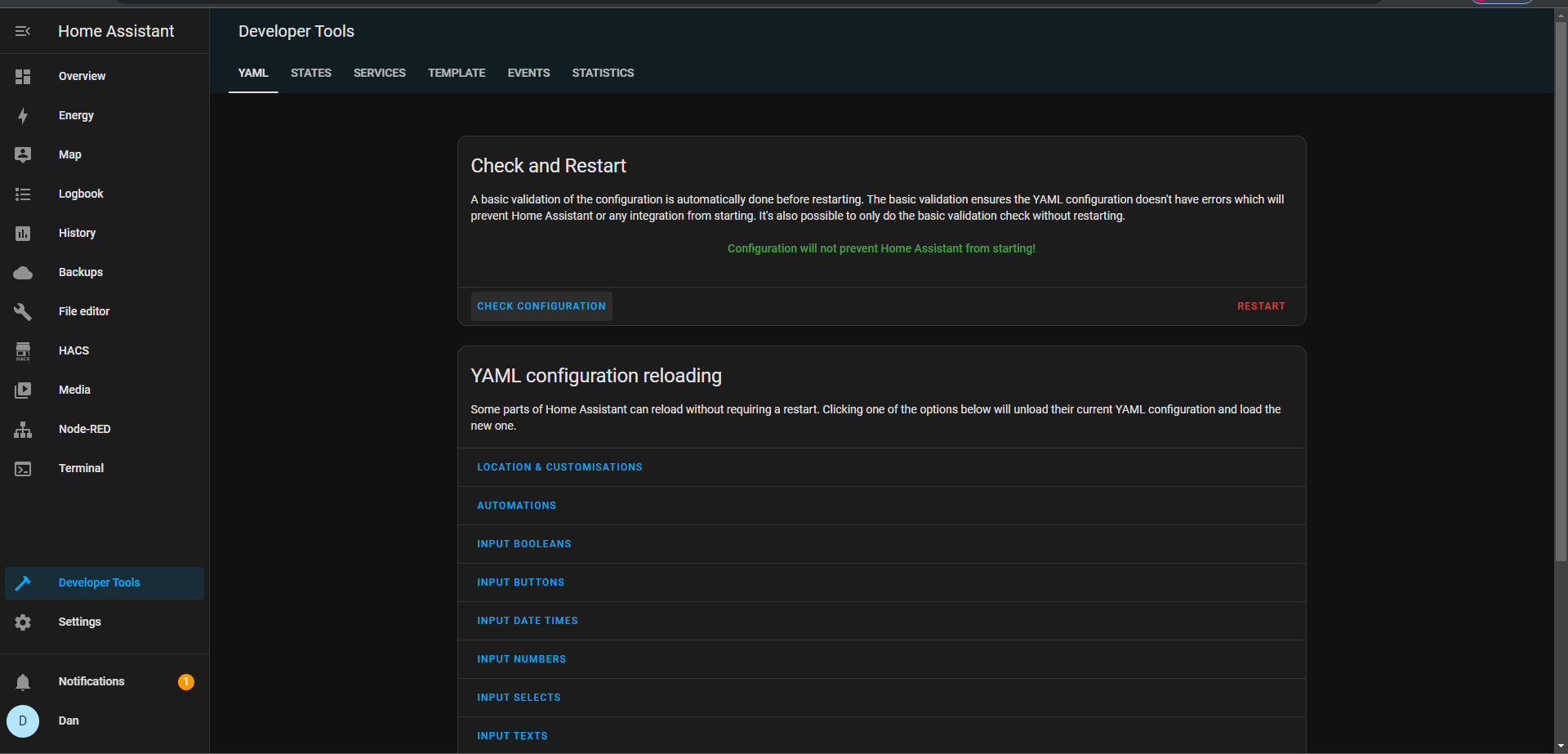Viewport: 1568px width, 754px height.
Task: Open the Settings sidebar entry
Action: pyautogui.click(x=105, y=622)
